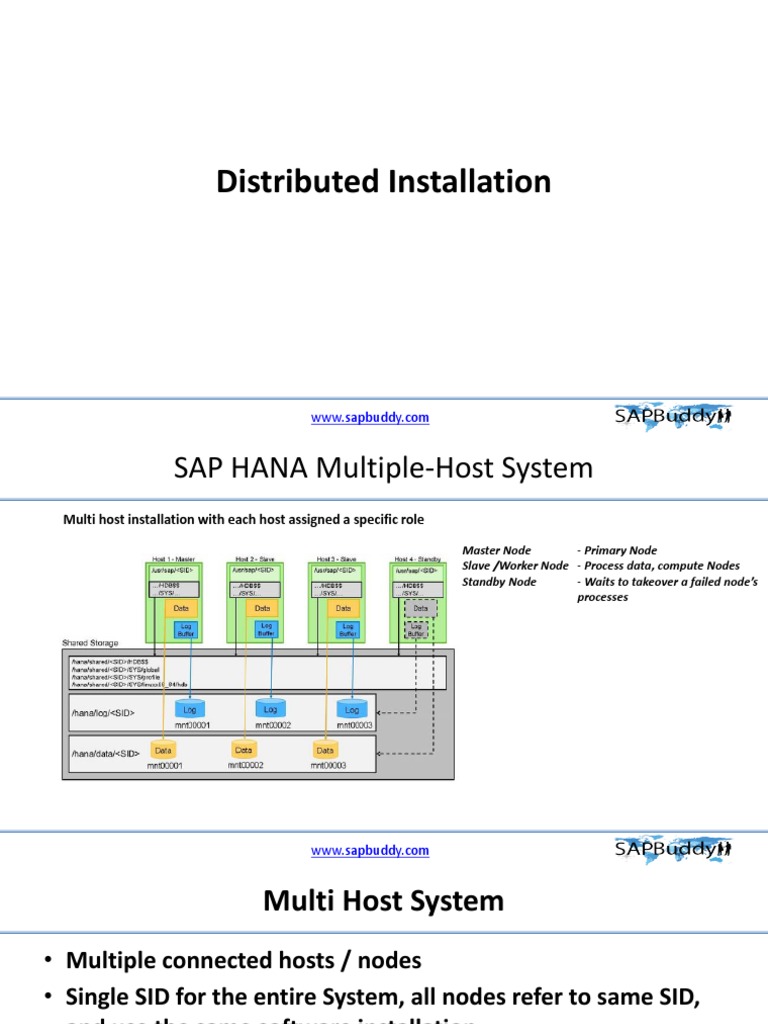Click the Host 3 - Slave box
The height and width of the screenshot is (1024, 768).
(336, 602)
